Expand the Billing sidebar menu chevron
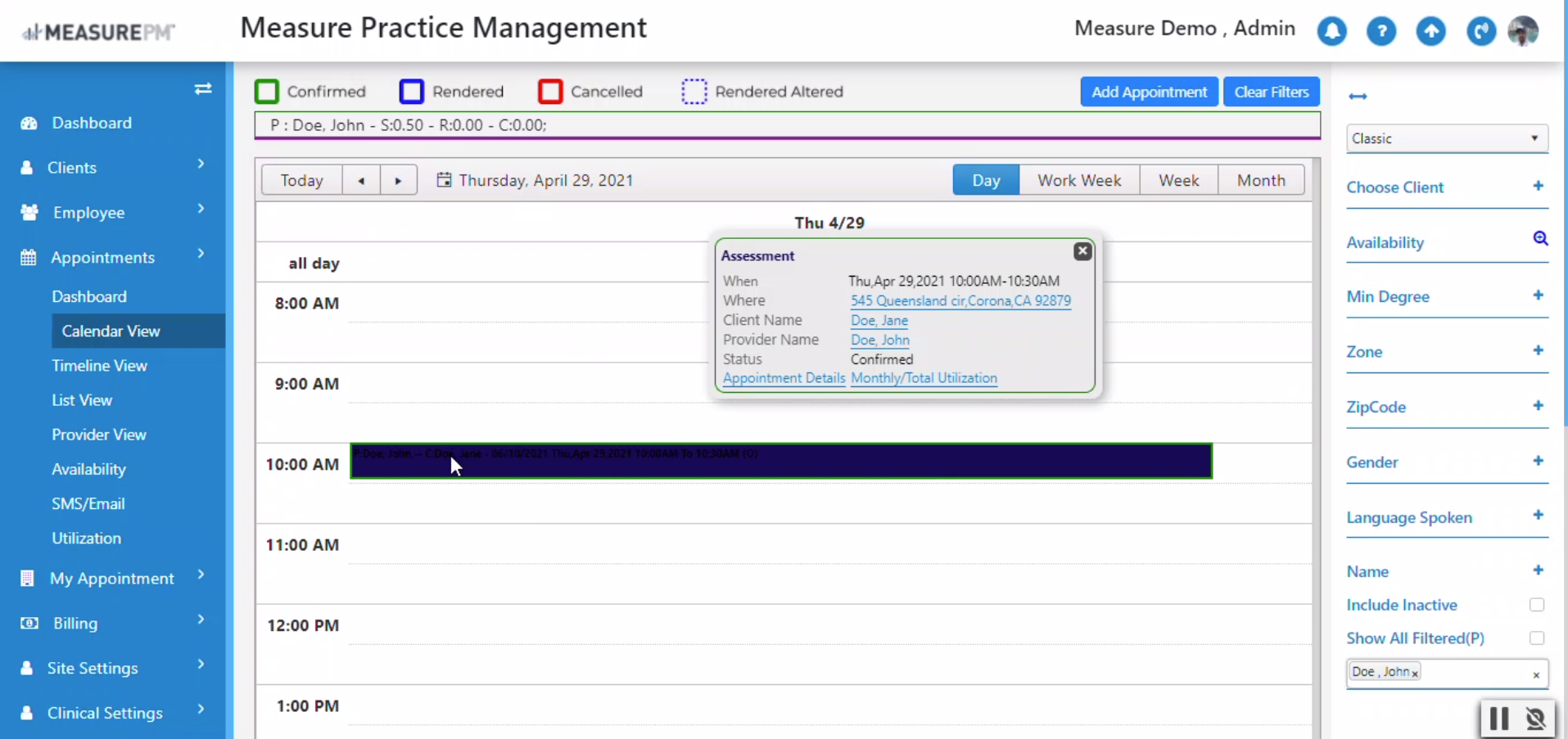This screenshot has height=739, width=1568. coord(201,620)
